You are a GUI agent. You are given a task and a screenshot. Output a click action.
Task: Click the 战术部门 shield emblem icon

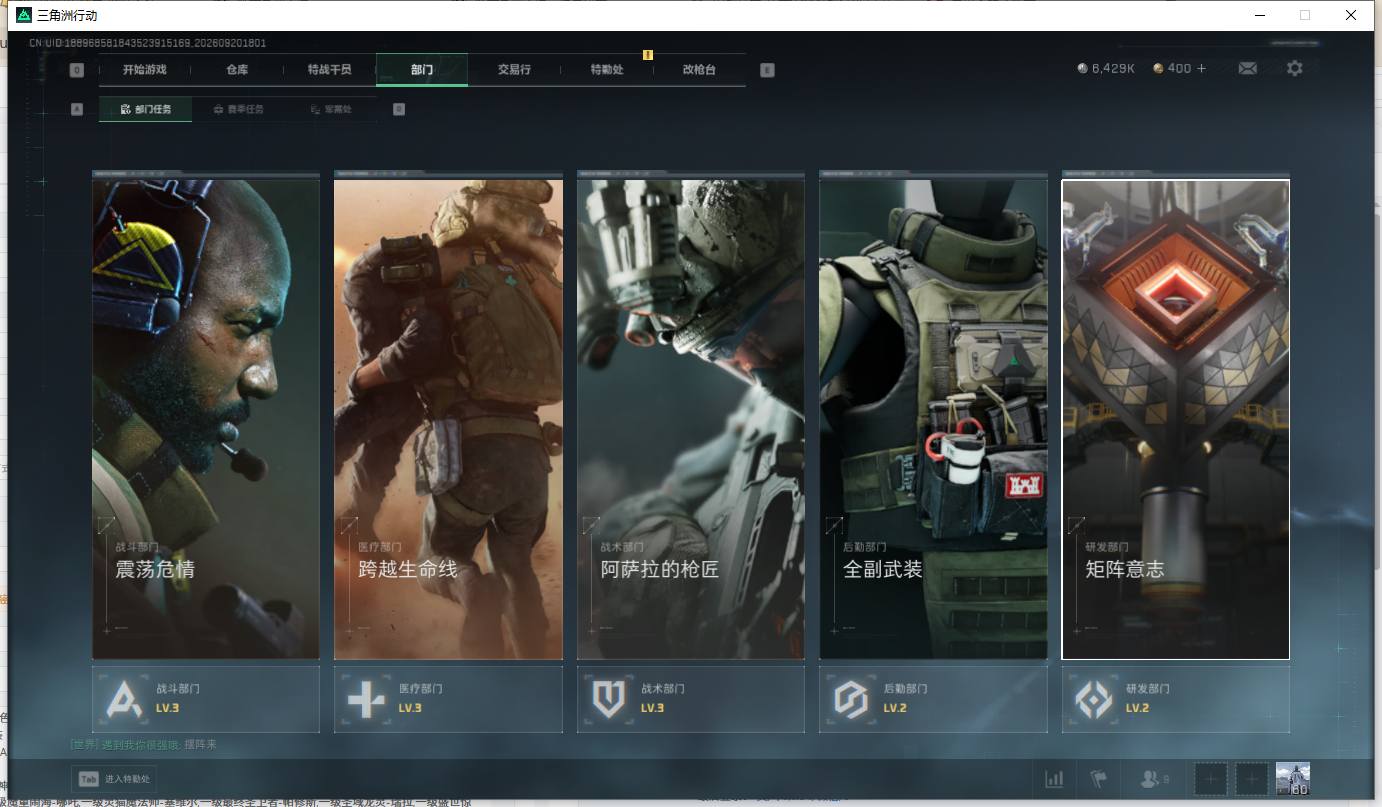608,699
